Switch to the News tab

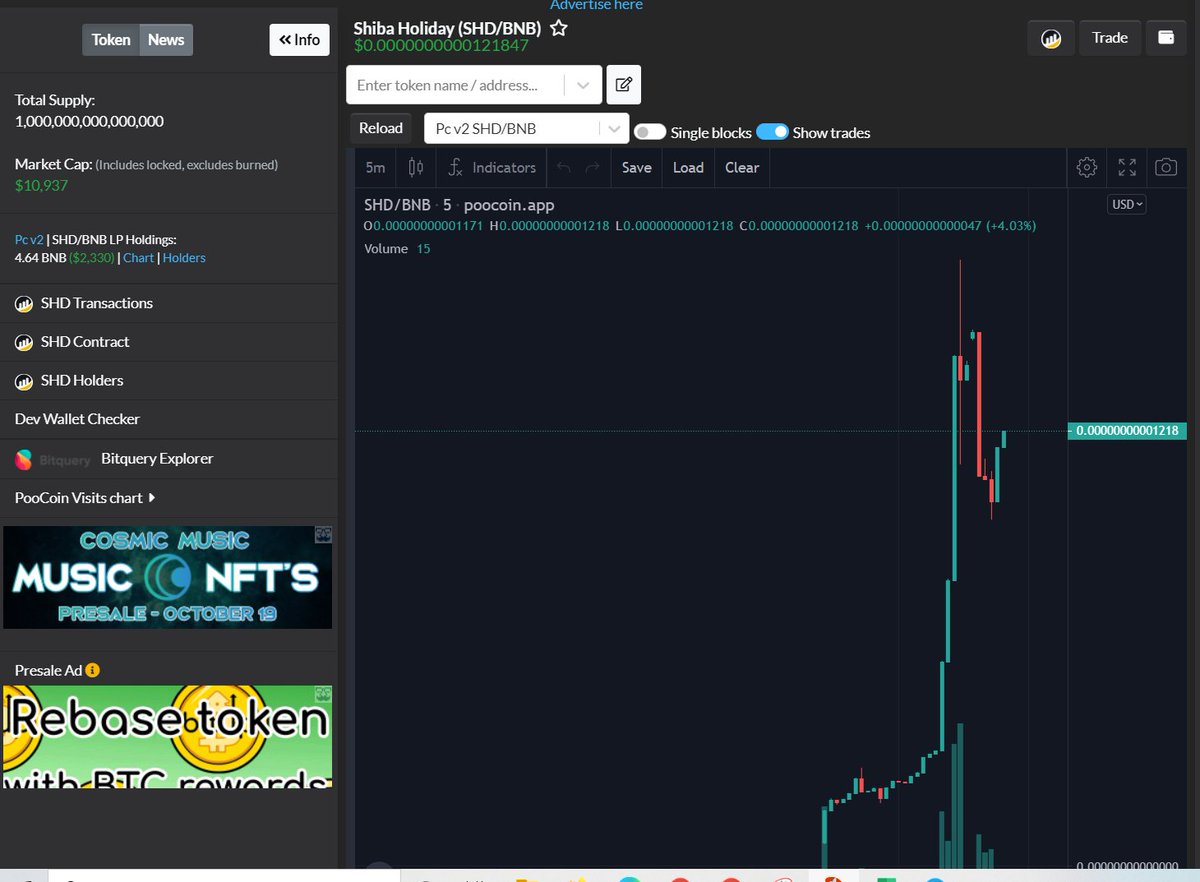pyautogui.click(x=166, y=40)
